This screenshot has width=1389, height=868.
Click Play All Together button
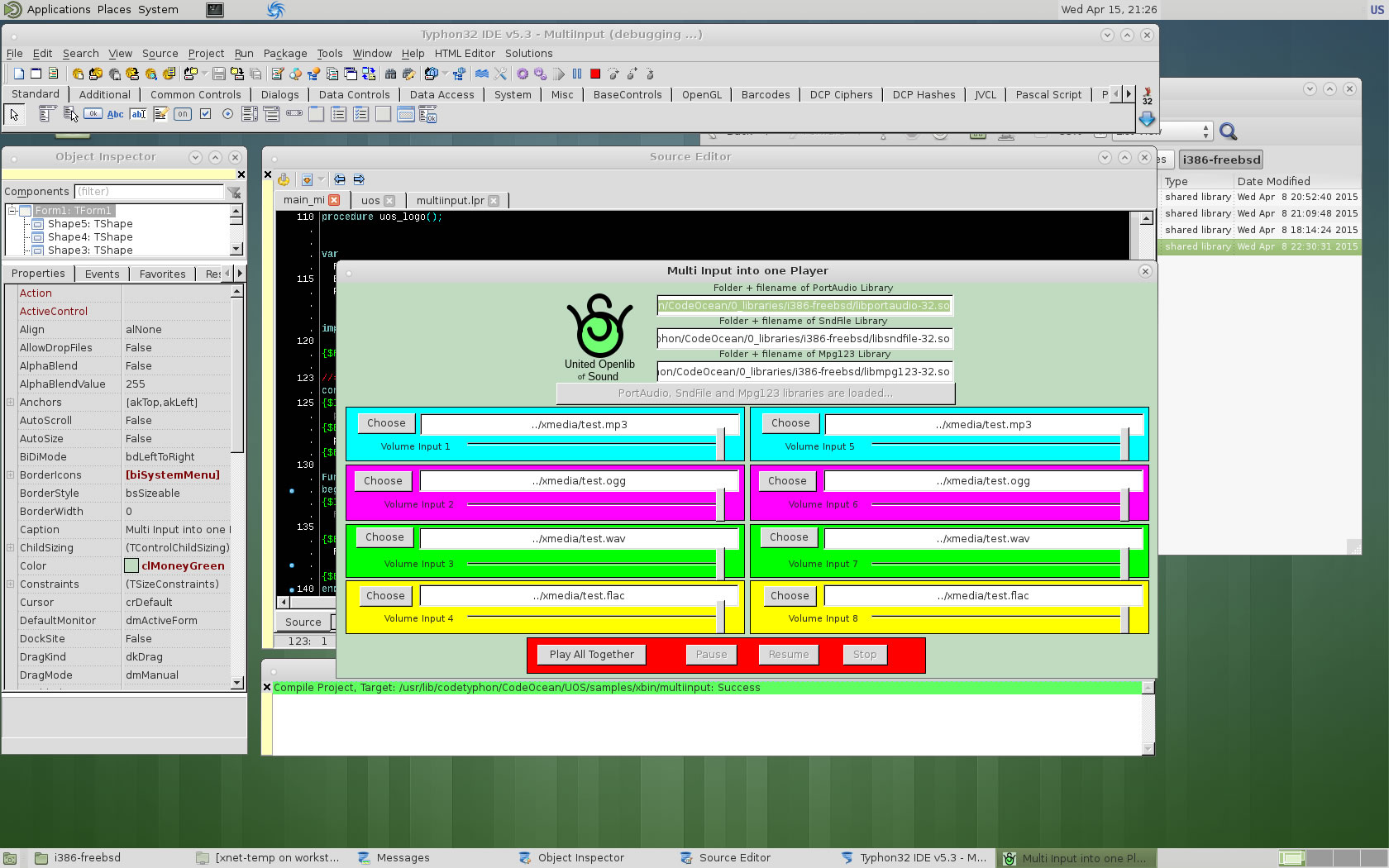click(592, 655)
